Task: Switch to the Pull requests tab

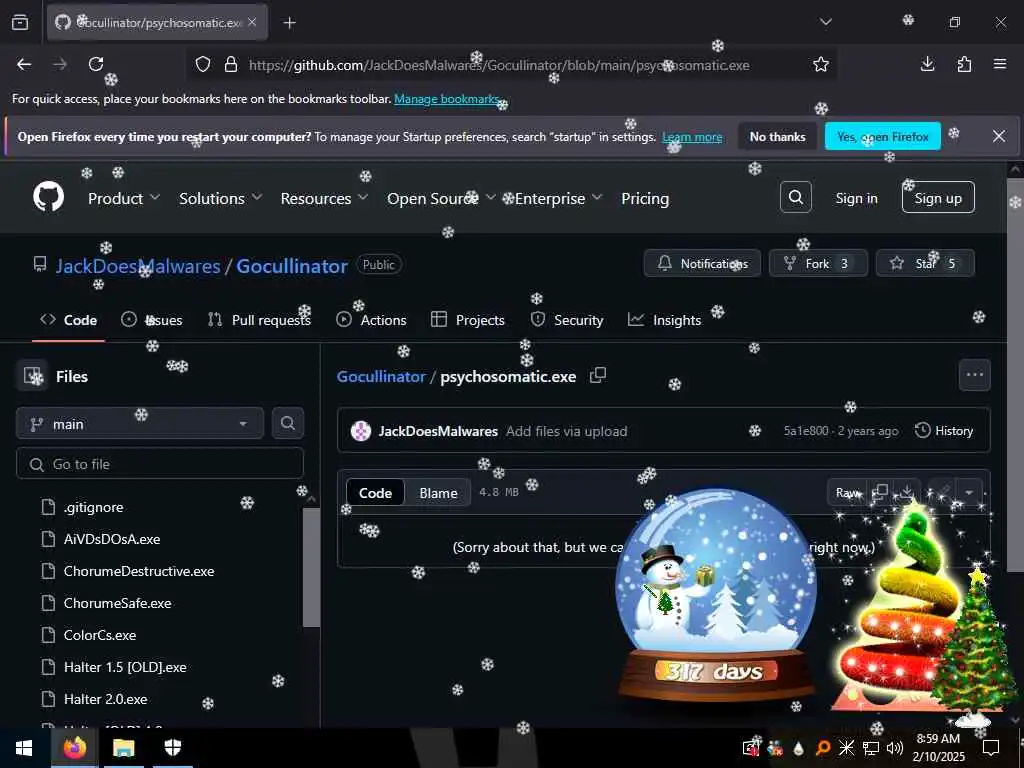Action: click(x=259, y=320)
